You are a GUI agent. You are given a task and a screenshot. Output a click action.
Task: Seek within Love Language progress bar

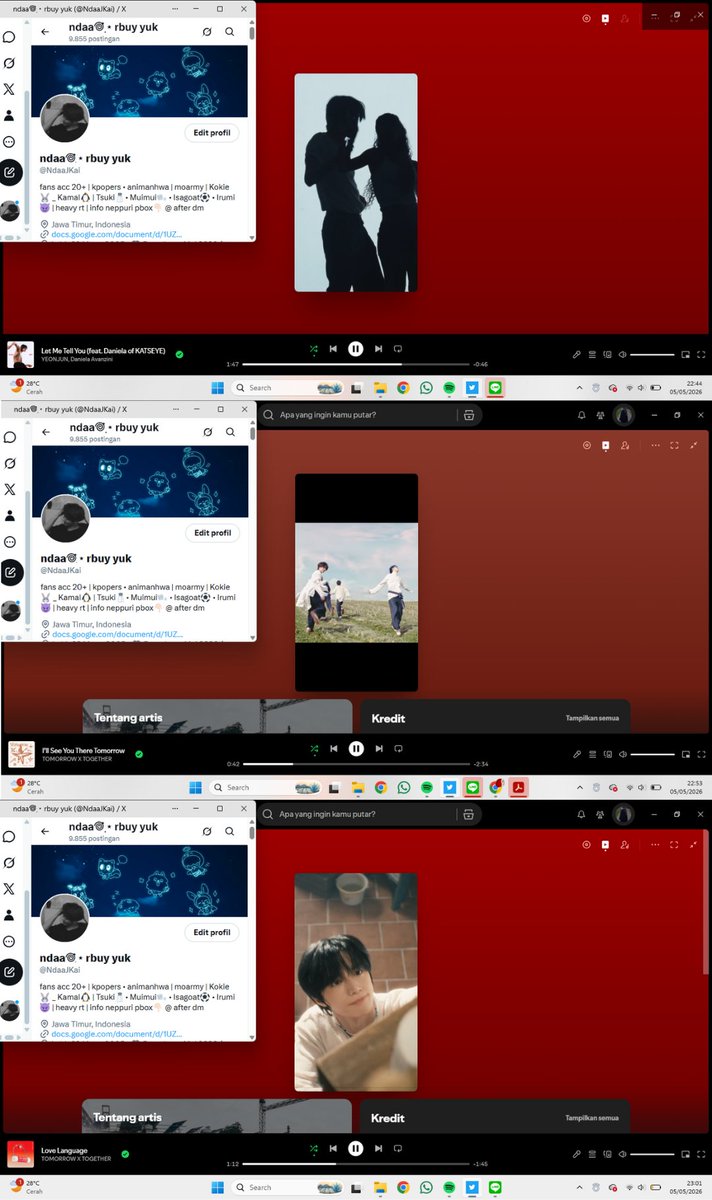(x=357, y=1164)
